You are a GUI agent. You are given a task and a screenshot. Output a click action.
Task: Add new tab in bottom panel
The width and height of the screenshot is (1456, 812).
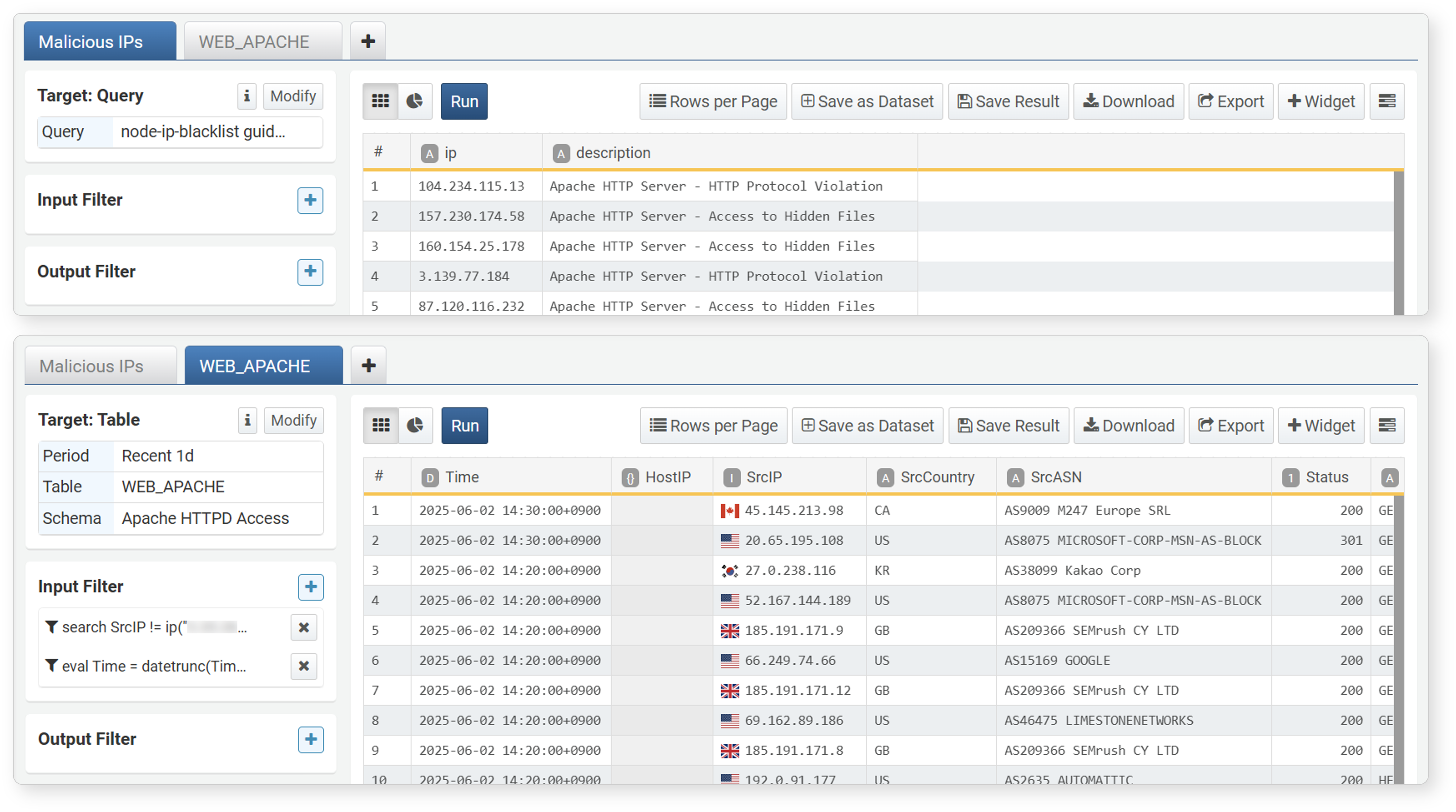click(x=369, y=366)
